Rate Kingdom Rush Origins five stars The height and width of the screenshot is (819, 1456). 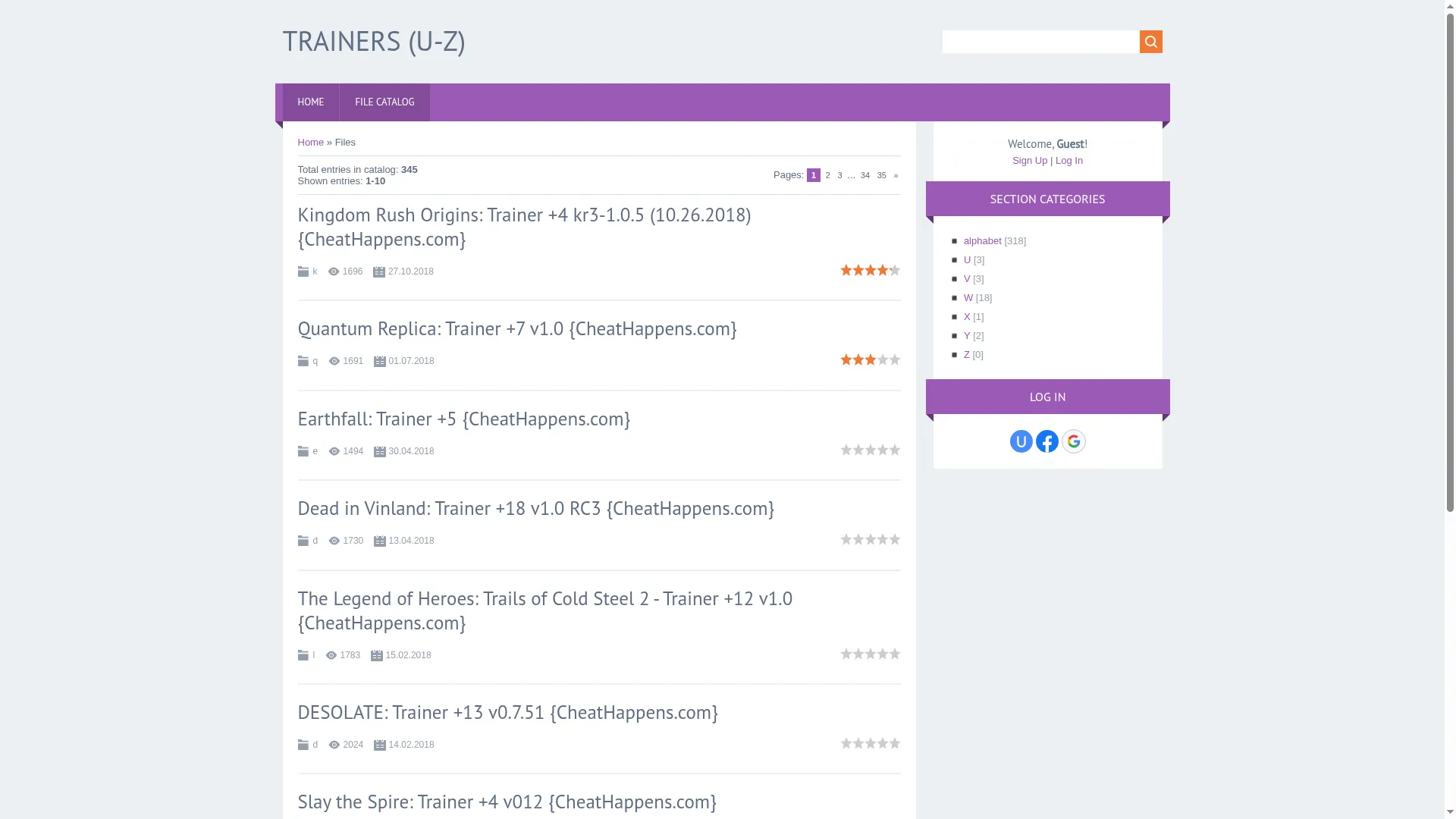pyautogui.click(x=895, y=270)
